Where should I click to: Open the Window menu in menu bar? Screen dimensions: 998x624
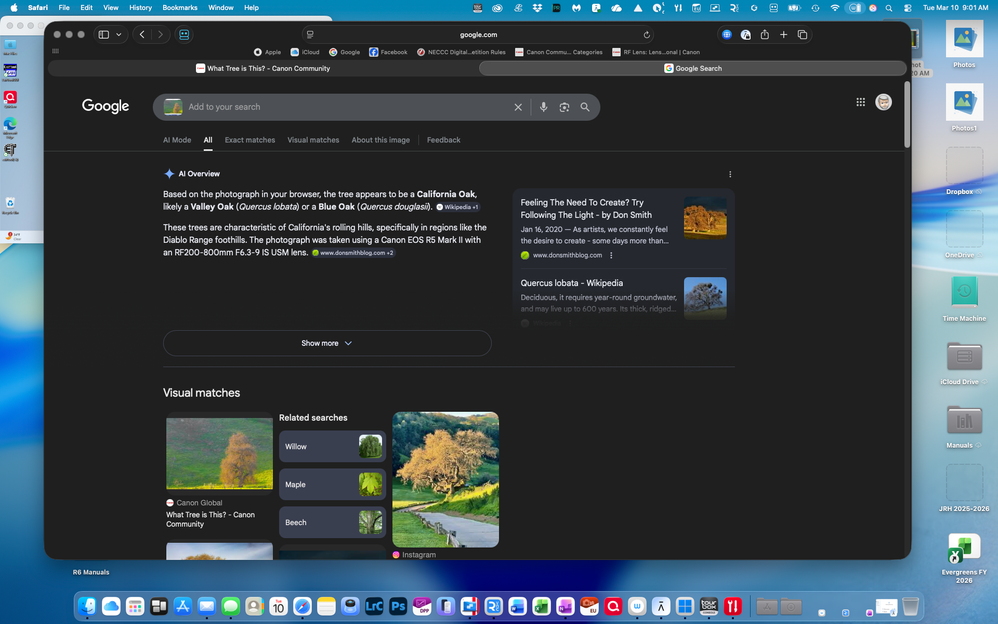click(x=221, y=8)
